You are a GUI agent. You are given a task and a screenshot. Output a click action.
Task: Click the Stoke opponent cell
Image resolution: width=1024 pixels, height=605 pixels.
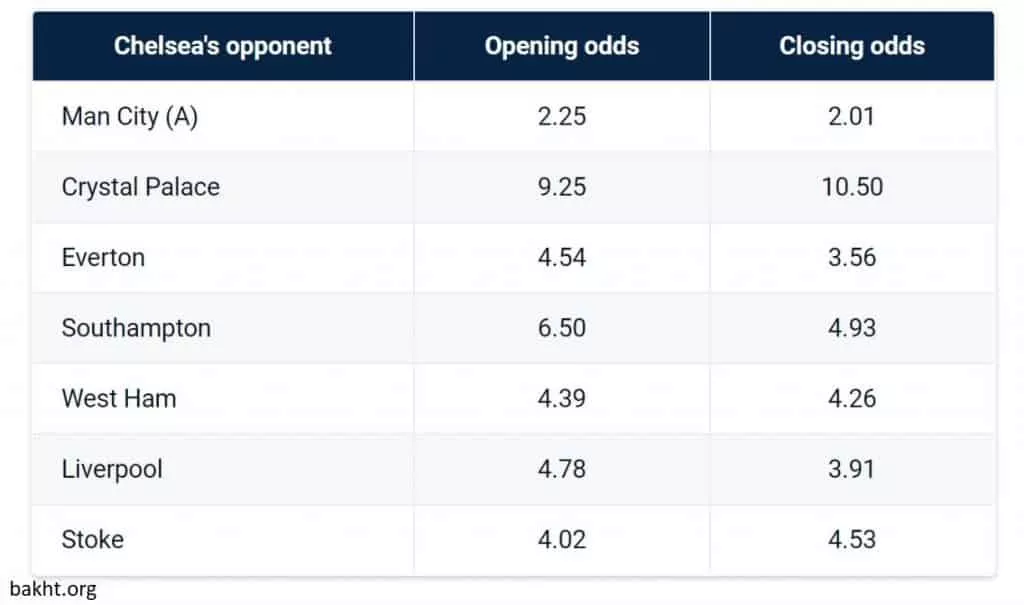click(x=93, y=539)
